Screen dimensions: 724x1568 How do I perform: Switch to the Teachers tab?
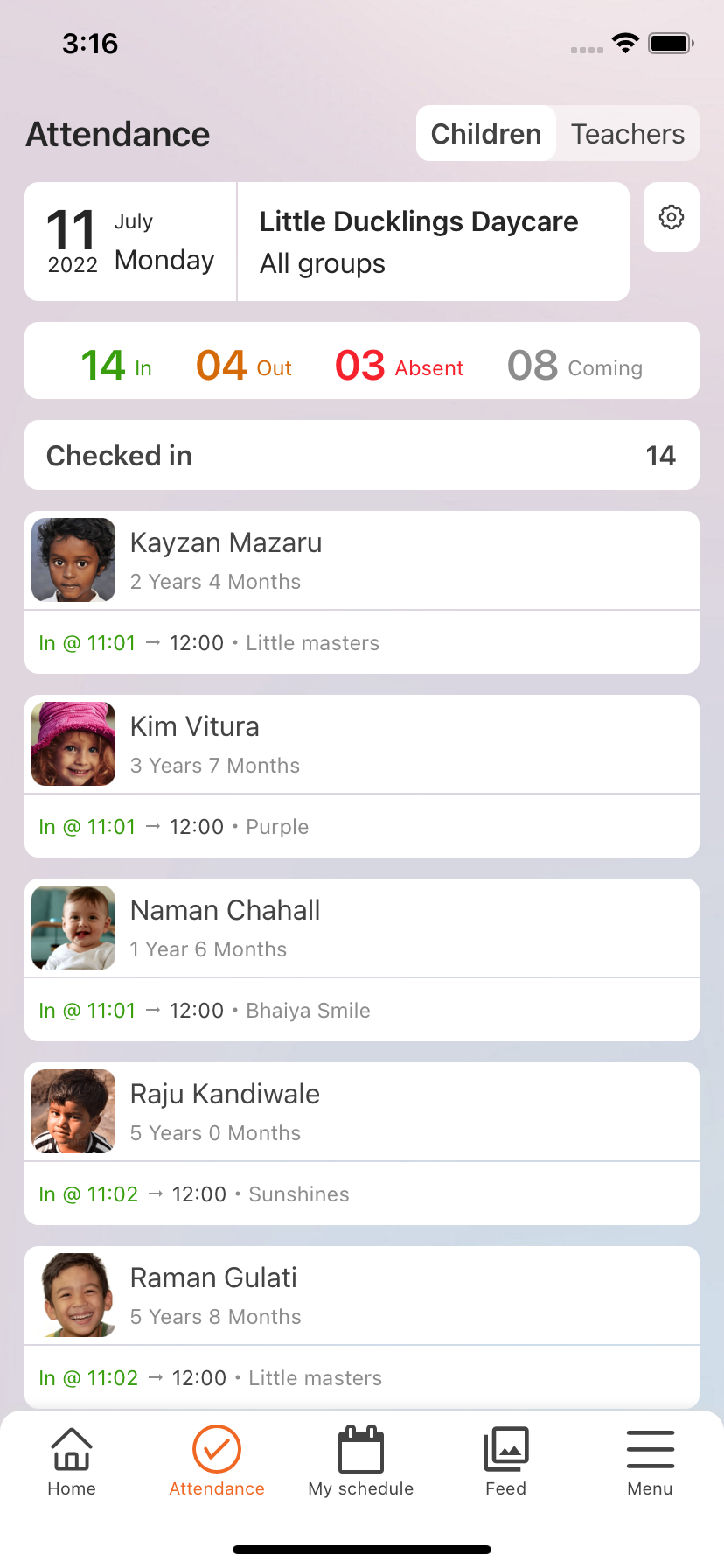pos(628,134)
